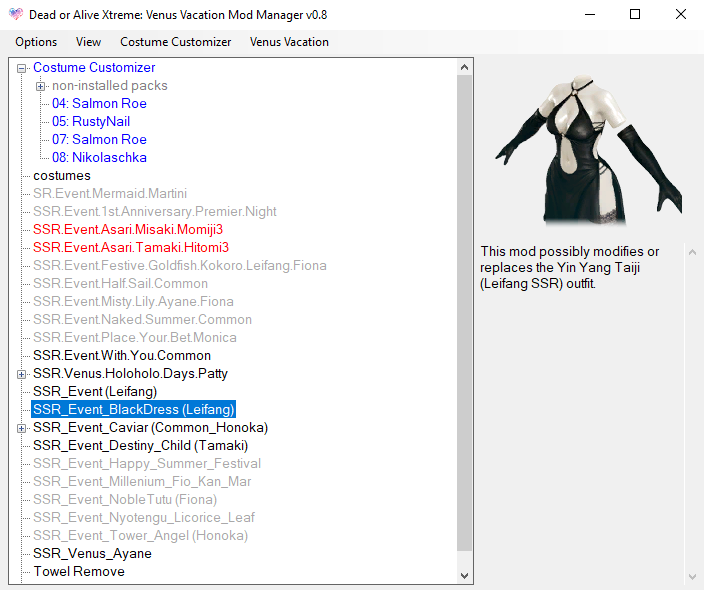Select SSR.Event.Asari.Tamaki.Hitomi3 mod

coord(131,247)
